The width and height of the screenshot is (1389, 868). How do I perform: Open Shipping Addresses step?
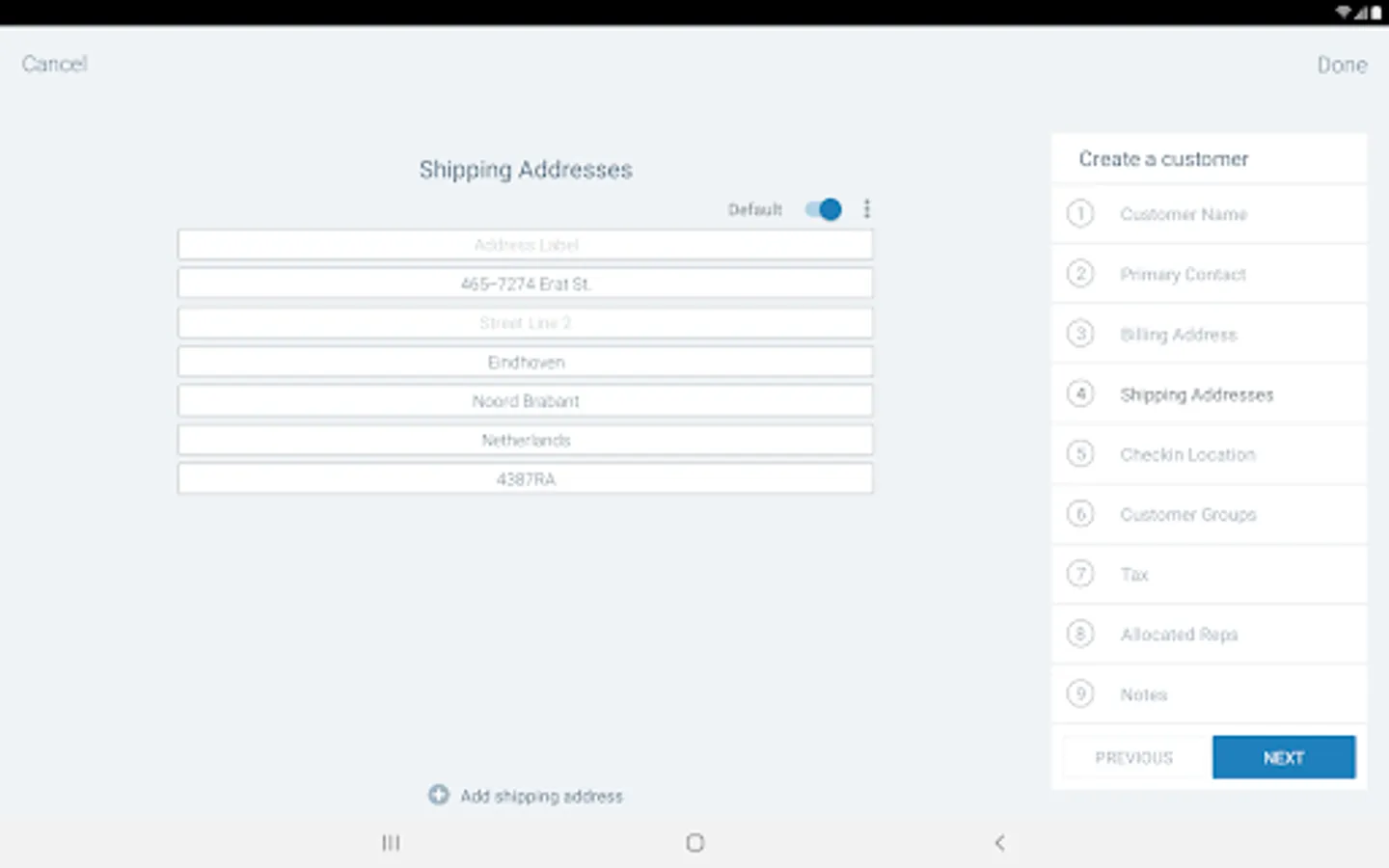point(1209,393)
